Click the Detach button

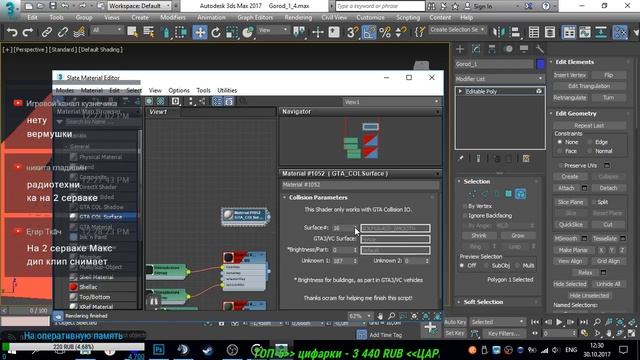coord(608,188)
